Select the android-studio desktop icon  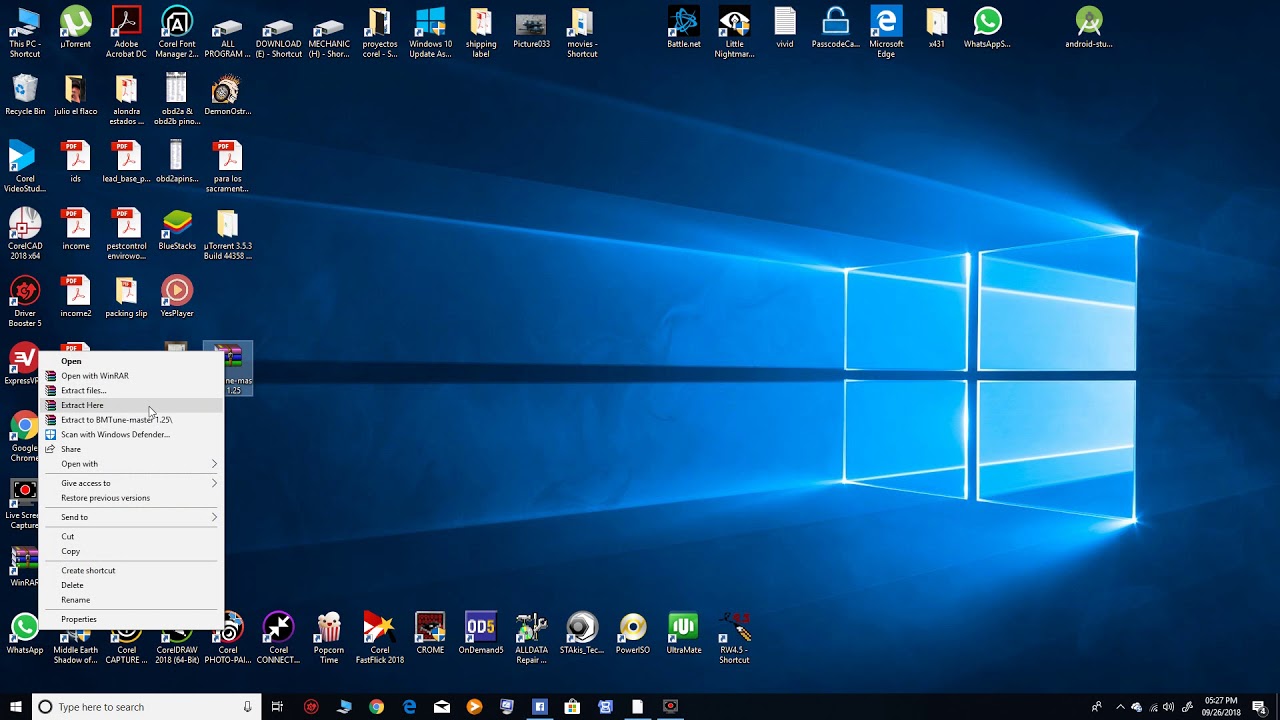[1088, 29]
